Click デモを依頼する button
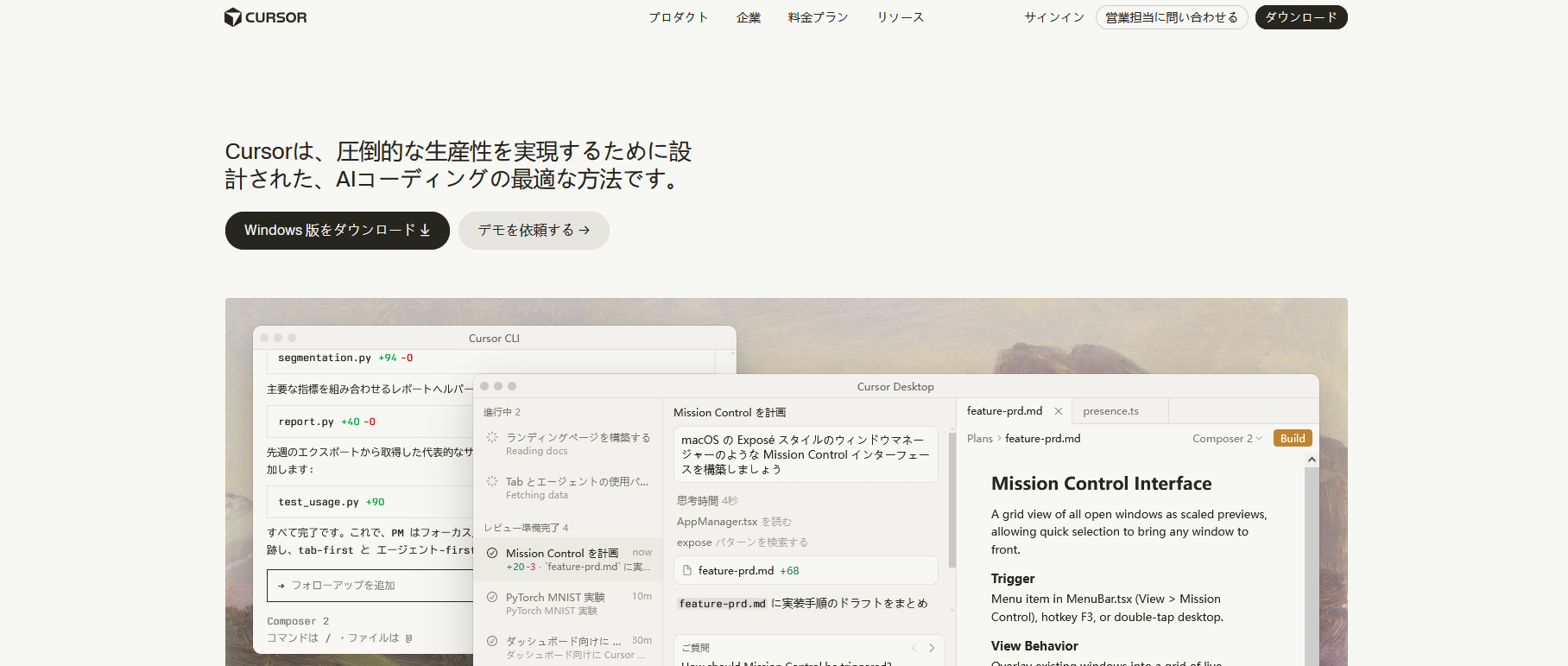1568x666 pixels. (534, 231)
